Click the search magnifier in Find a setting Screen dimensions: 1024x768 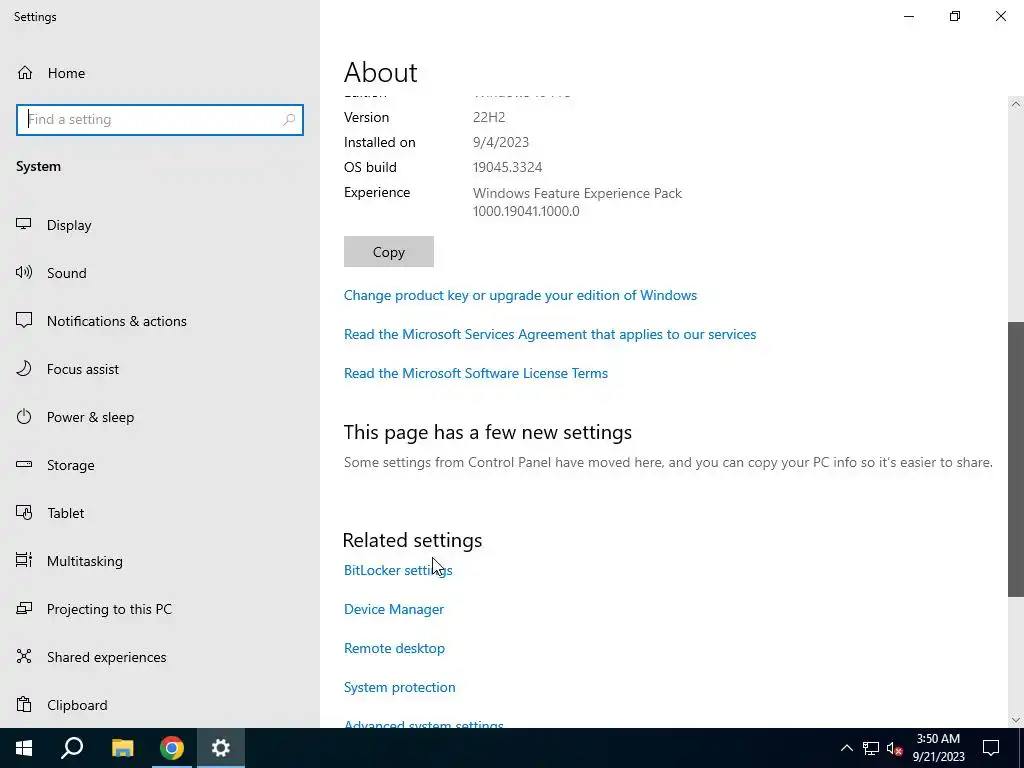[289, 120]
